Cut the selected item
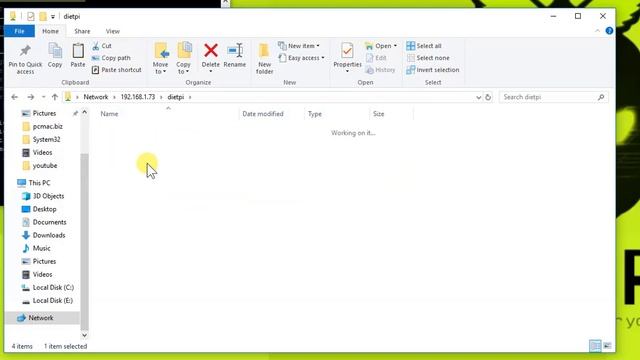The width and height of the screenshot is (640, 360). tap(102, 46)
